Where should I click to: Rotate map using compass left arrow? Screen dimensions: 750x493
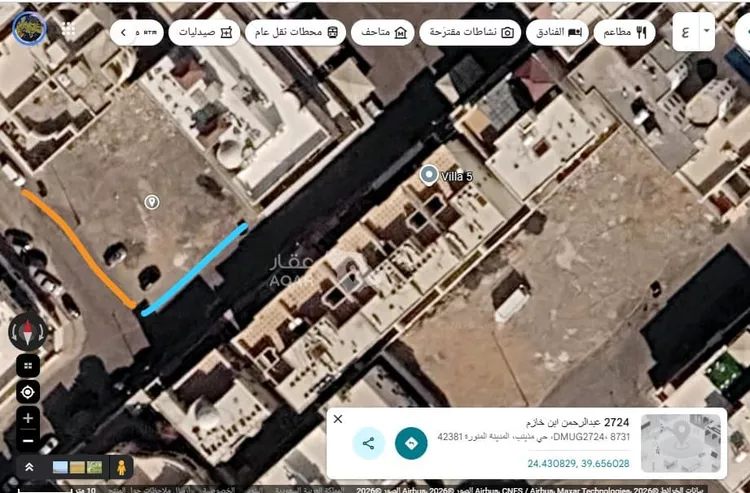[x=13, y=332]
